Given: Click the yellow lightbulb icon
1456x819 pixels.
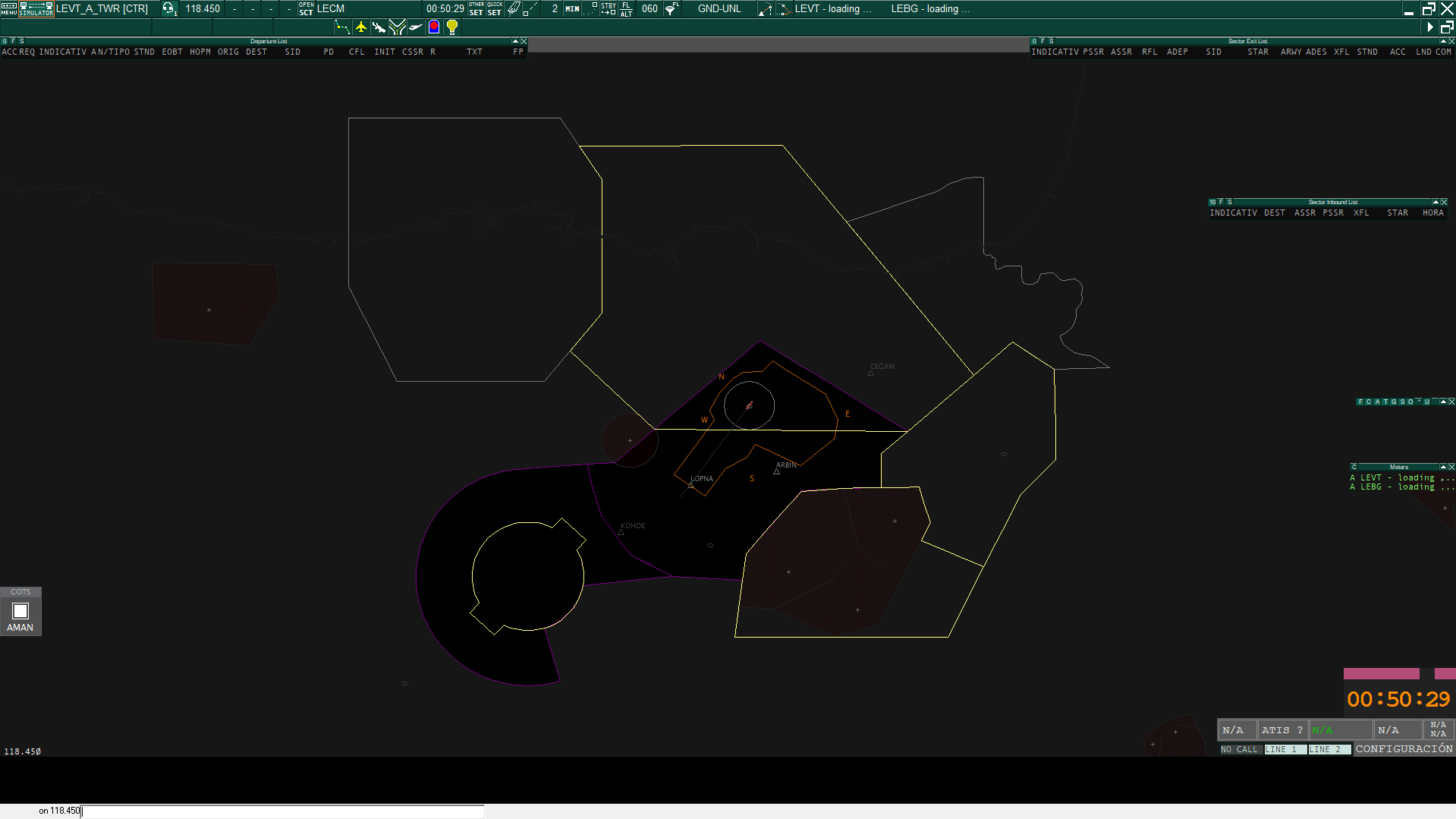Looking at the screenshot, I should [x=452, y=27].
